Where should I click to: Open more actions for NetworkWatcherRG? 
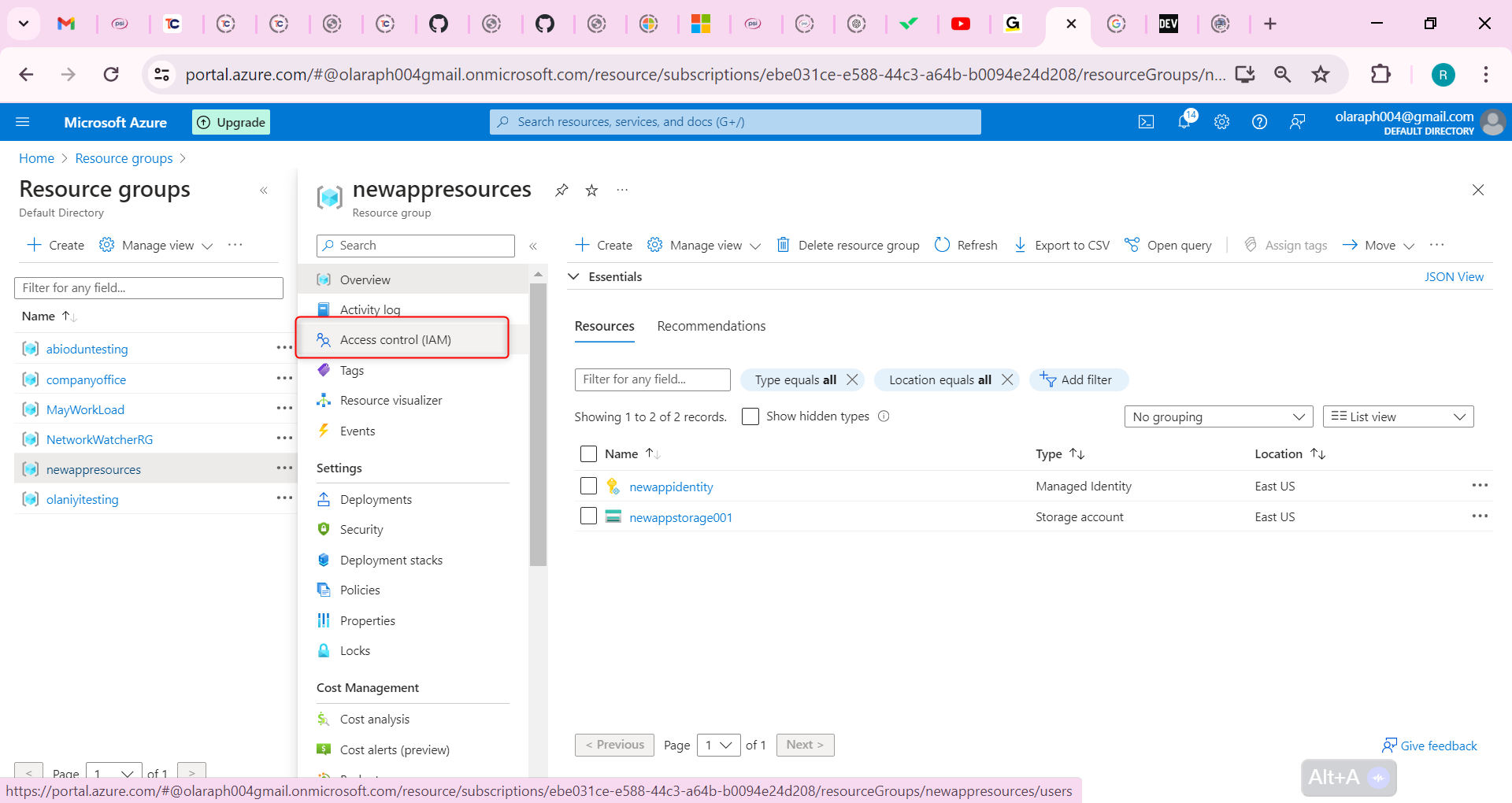[x=284, y=439]
